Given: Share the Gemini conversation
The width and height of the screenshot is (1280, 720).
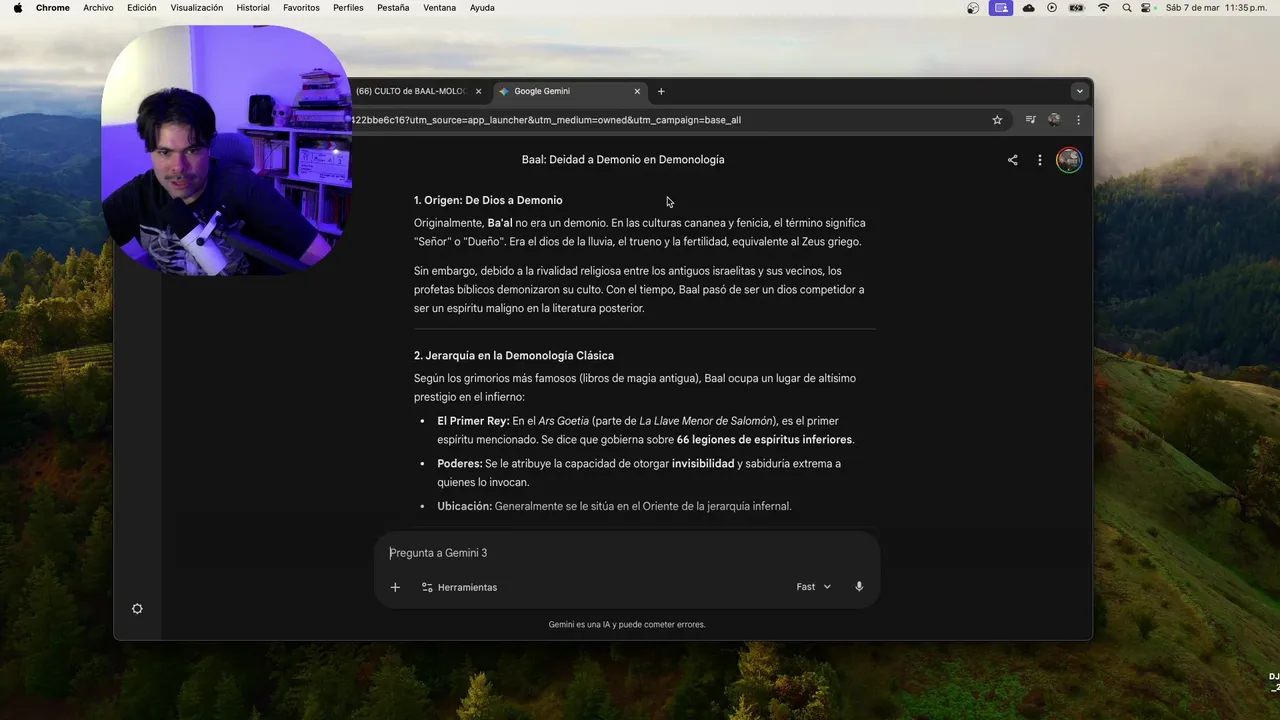Looking at the screenshot, I should pos(1012,160).
